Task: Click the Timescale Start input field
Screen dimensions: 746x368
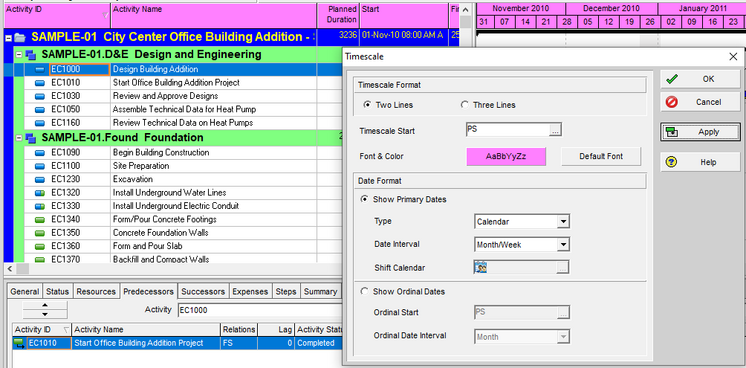Action: point(508,130)
